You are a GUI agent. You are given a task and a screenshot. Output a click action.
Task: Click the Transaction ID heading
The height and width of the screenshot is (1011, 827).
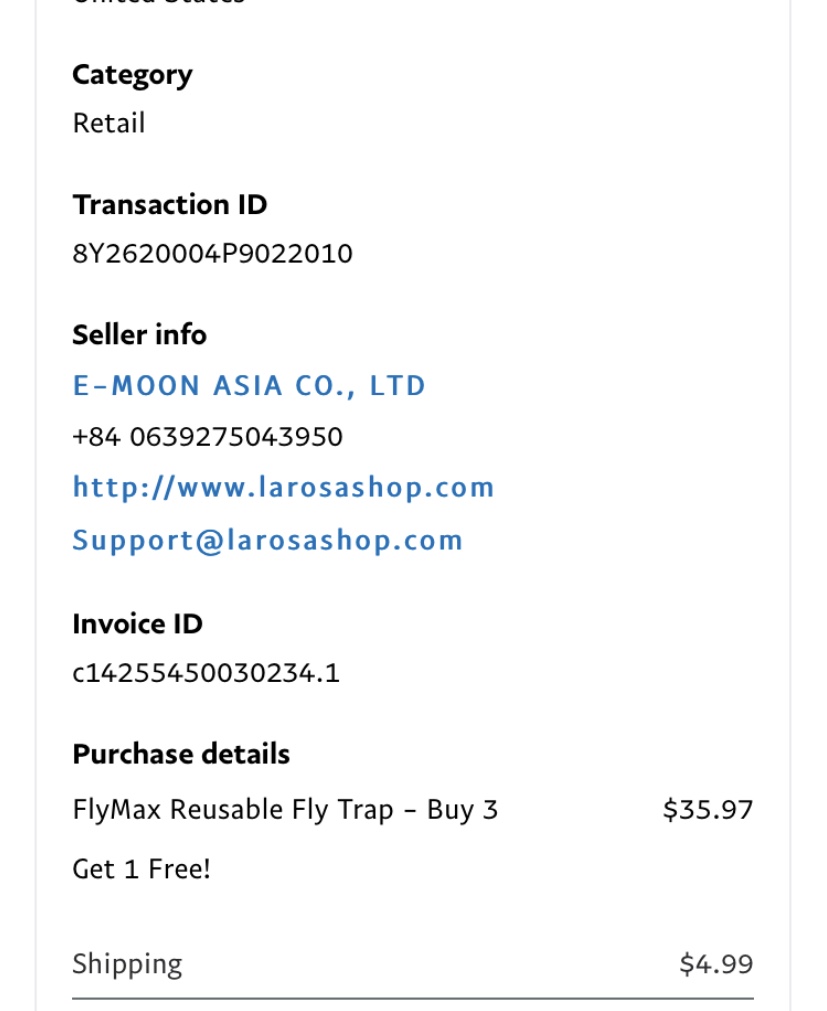click(170, 204)
